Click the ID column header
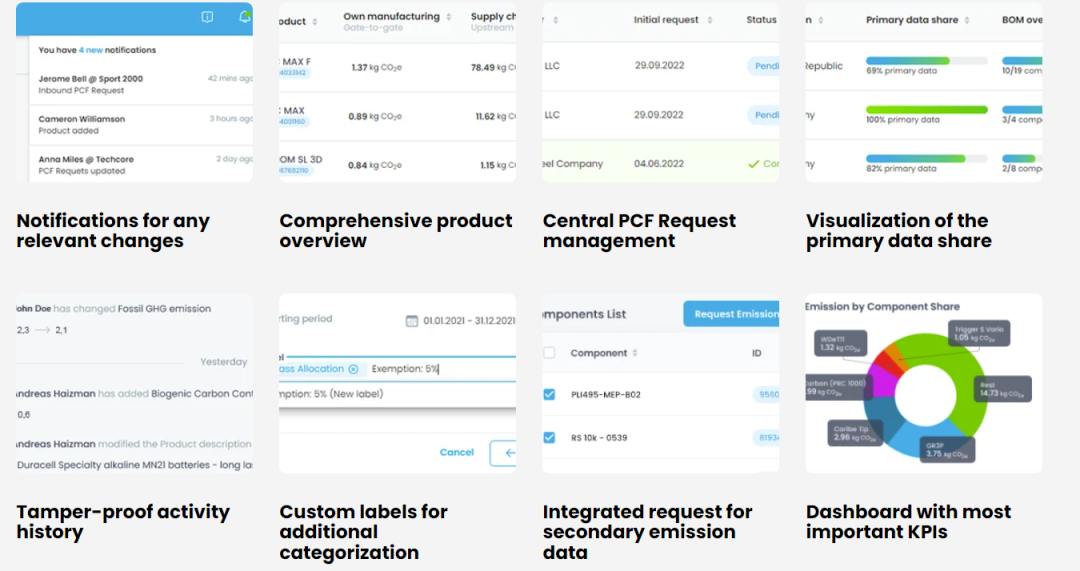 pyautogui.click(x=756, y=353)
